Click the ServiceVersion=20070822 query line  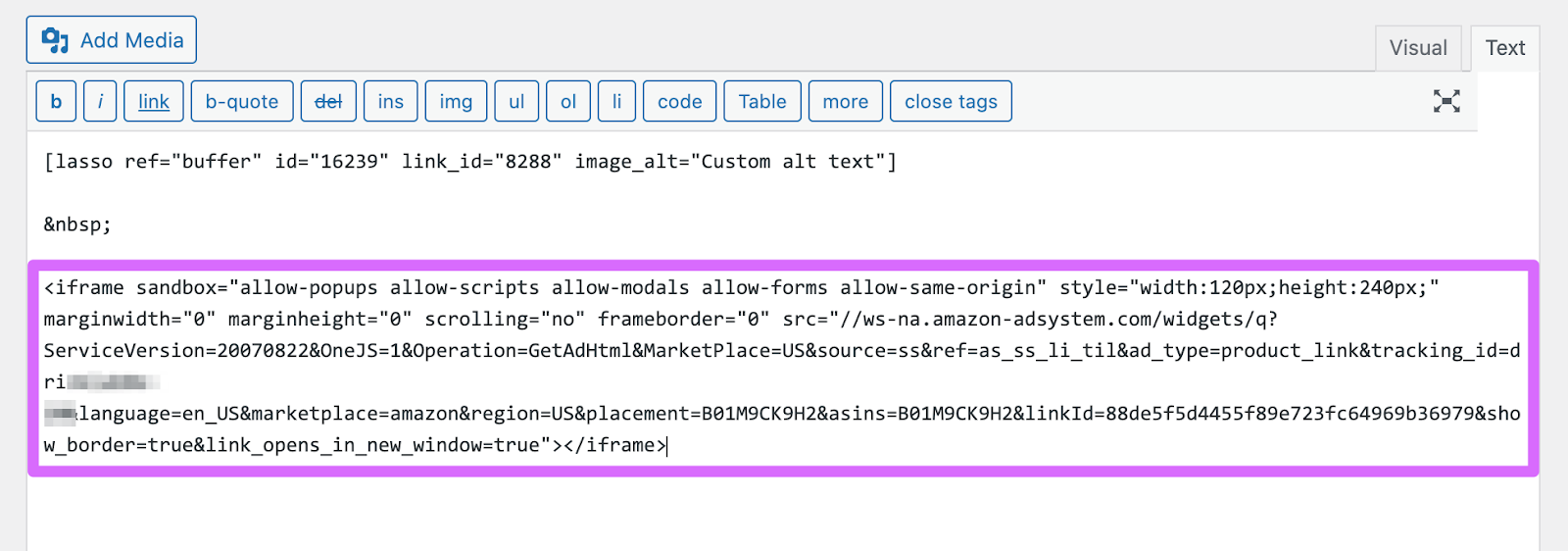[782, 350]
